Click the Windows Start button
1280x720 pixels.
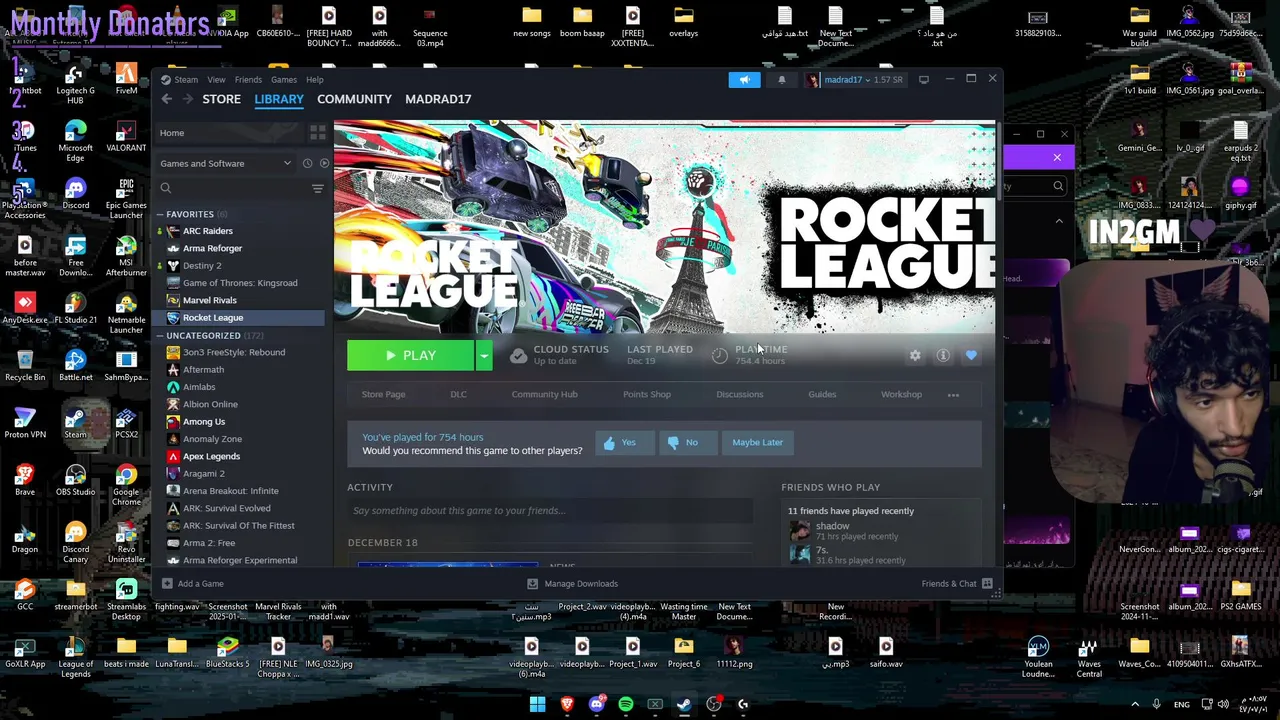click(x=537, y=704)
